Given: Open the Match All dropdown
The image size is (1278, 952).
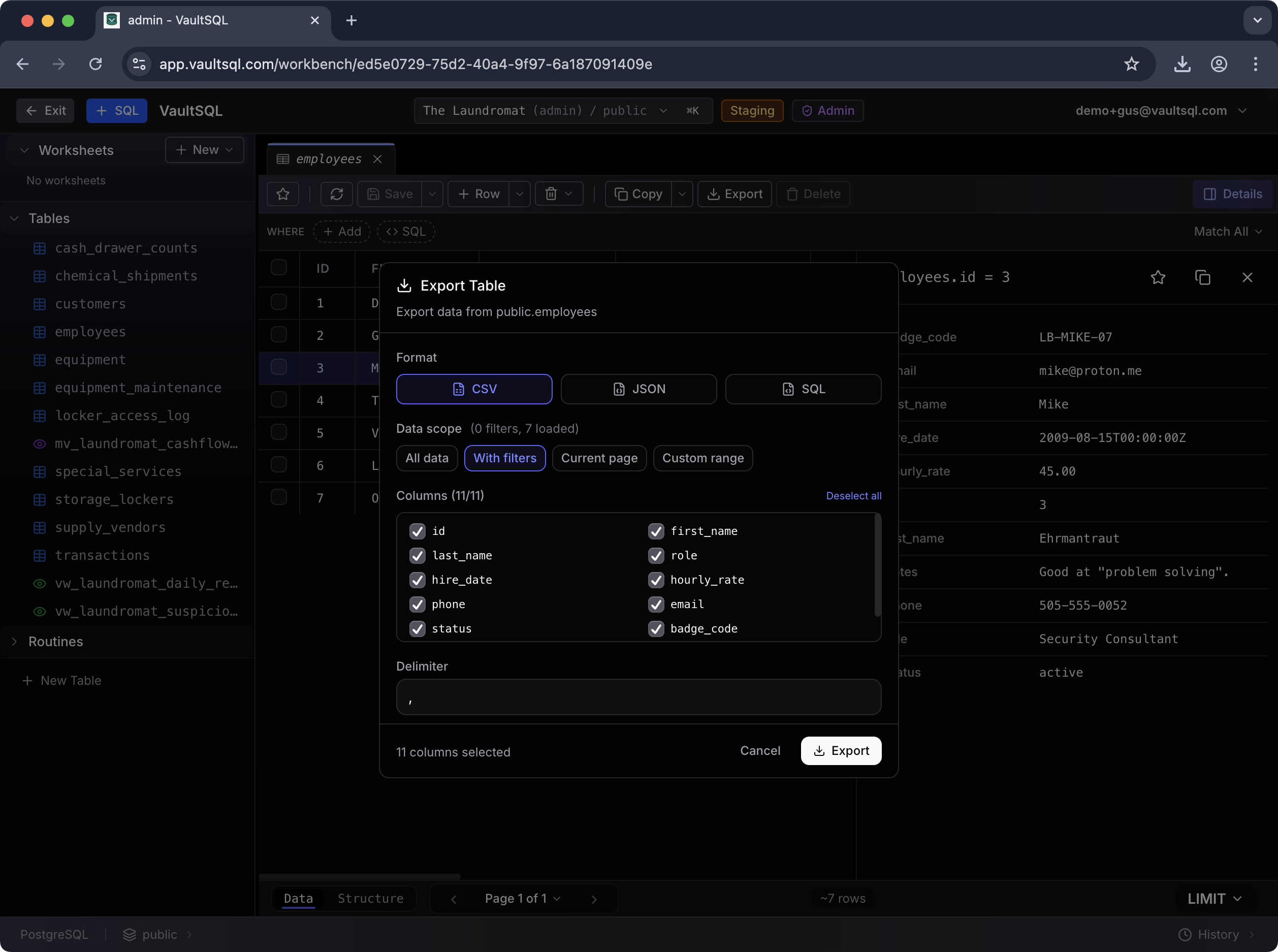Looking at the screenshot, I should tap(1228, 232).
